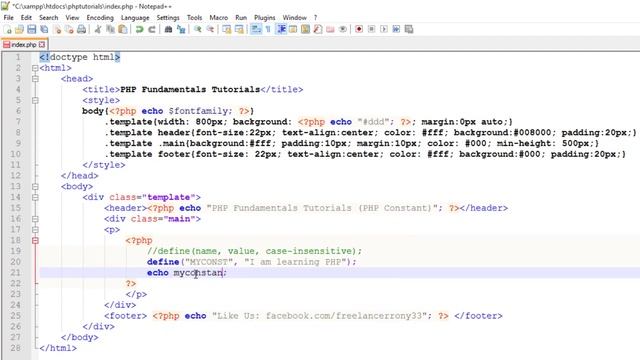Screen dimensions: 640x360
Task: Toggle the Indent guide toolbar button
Action: click(x=281, y=29)
